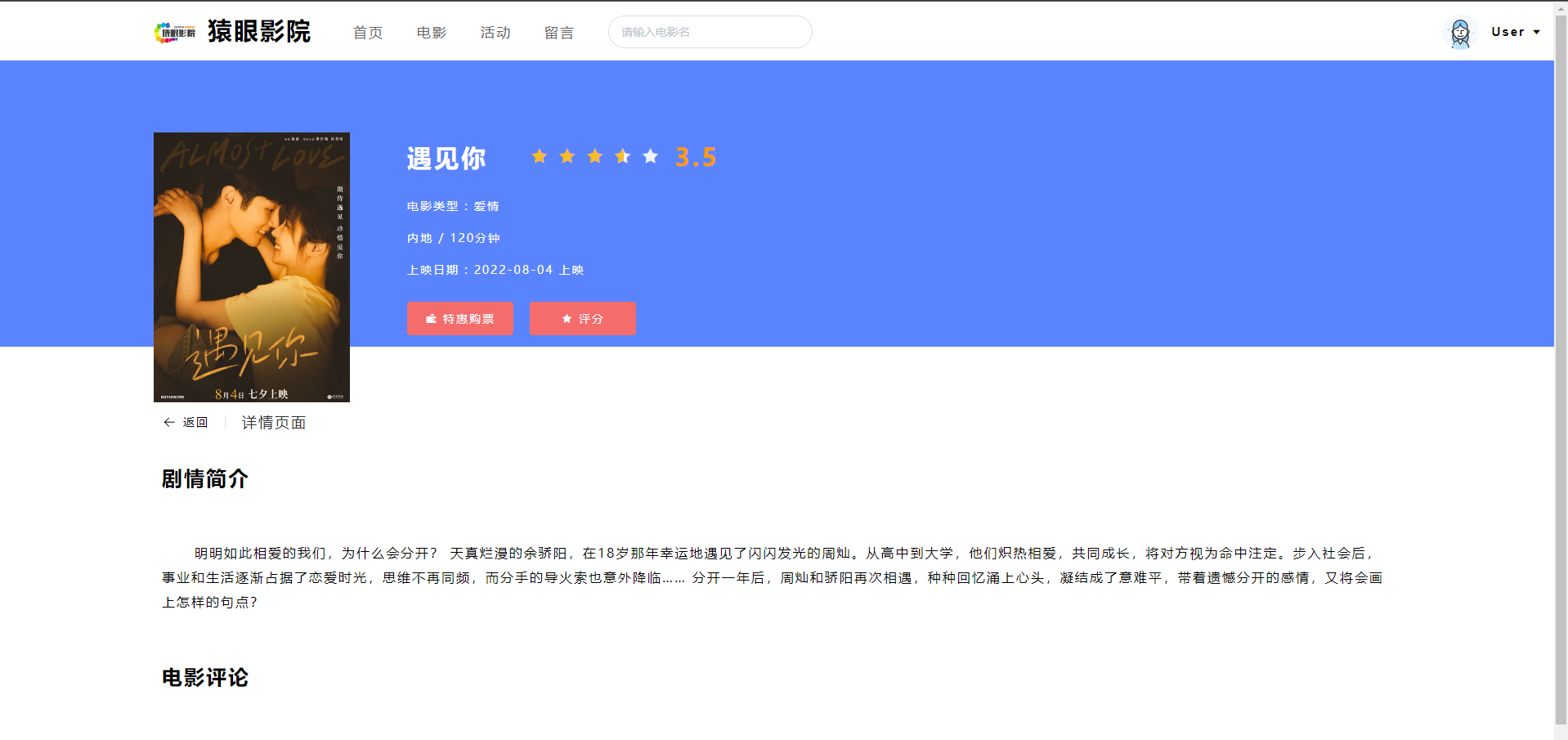Select the third rating star

click(595, 156)
